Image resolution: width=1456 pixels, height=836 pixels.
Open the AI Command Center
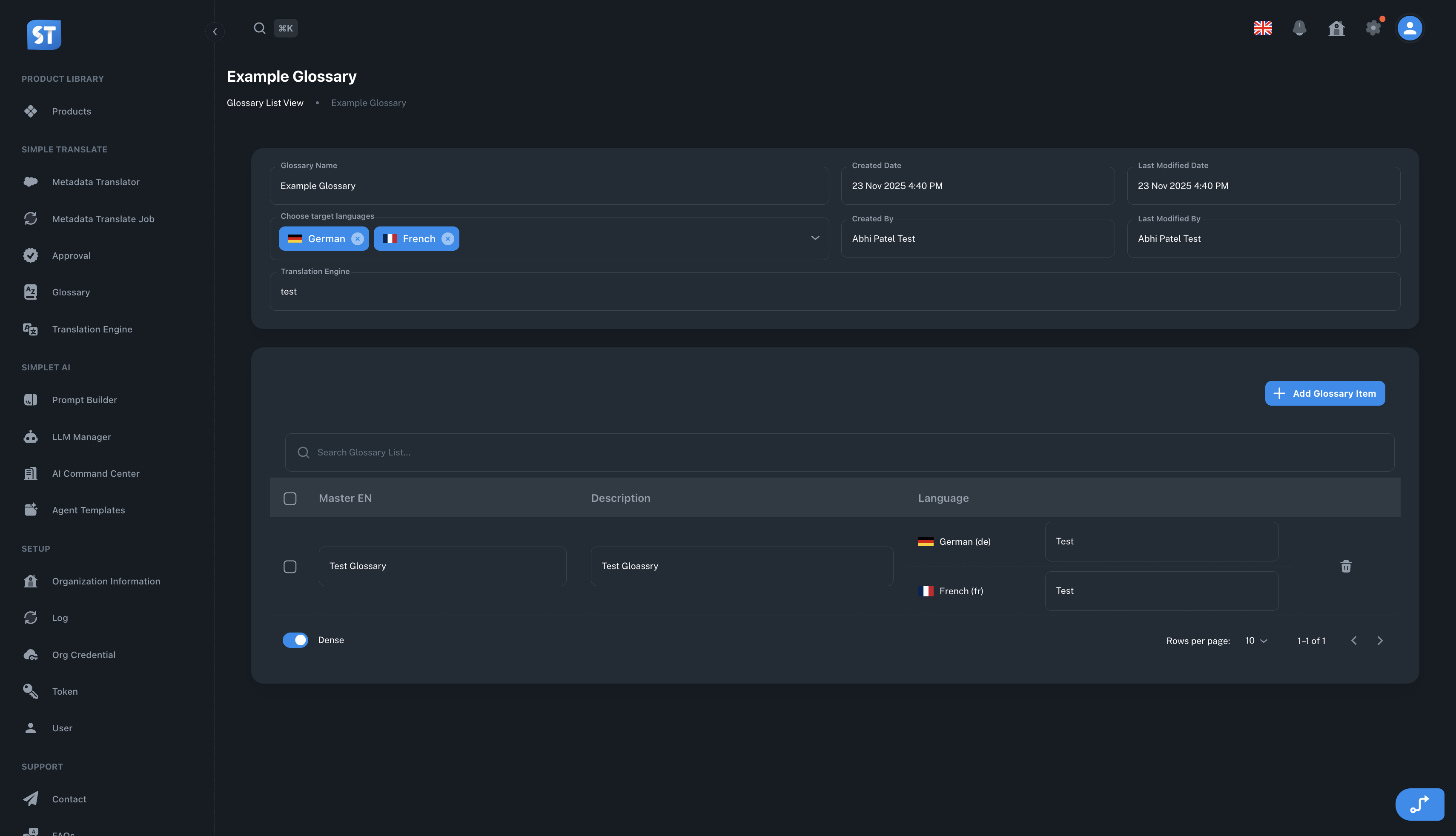95,473
